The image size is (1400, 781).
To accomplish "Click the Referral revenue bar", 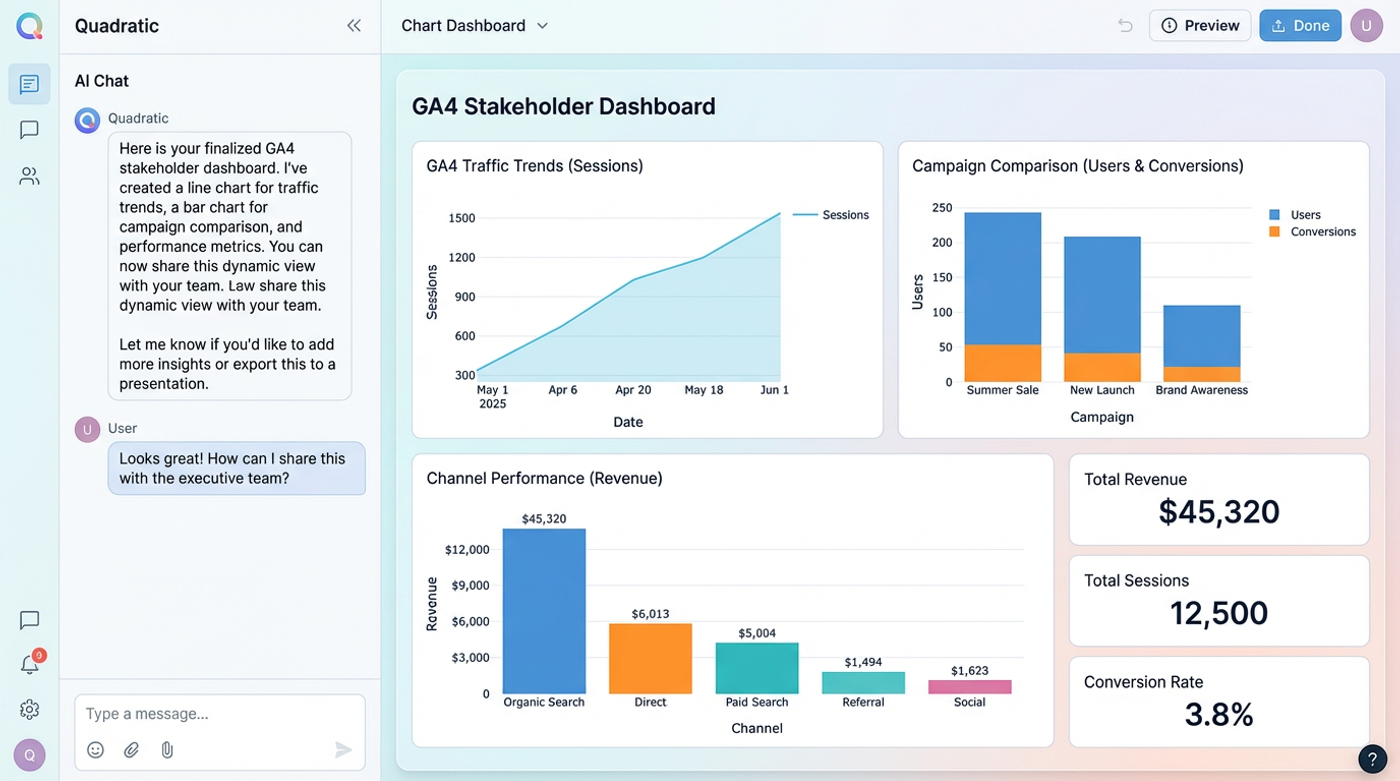I will click(863, 682).
